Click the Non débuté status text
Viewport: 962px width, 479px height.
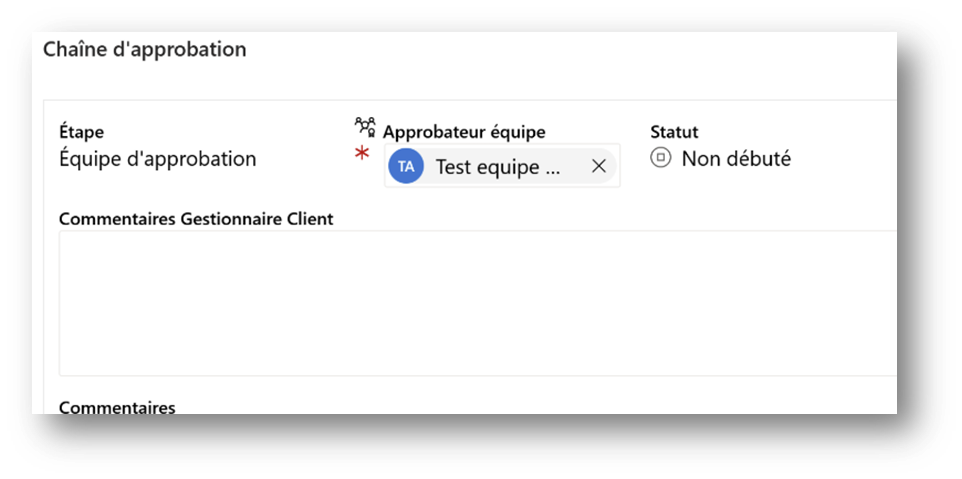[736, 159]
